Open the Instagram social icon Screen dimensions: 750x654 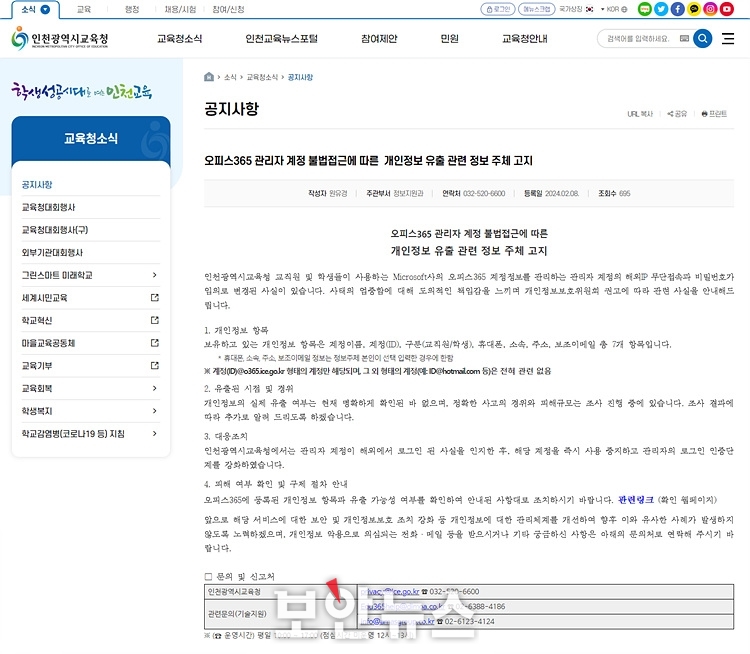[710, 9]
